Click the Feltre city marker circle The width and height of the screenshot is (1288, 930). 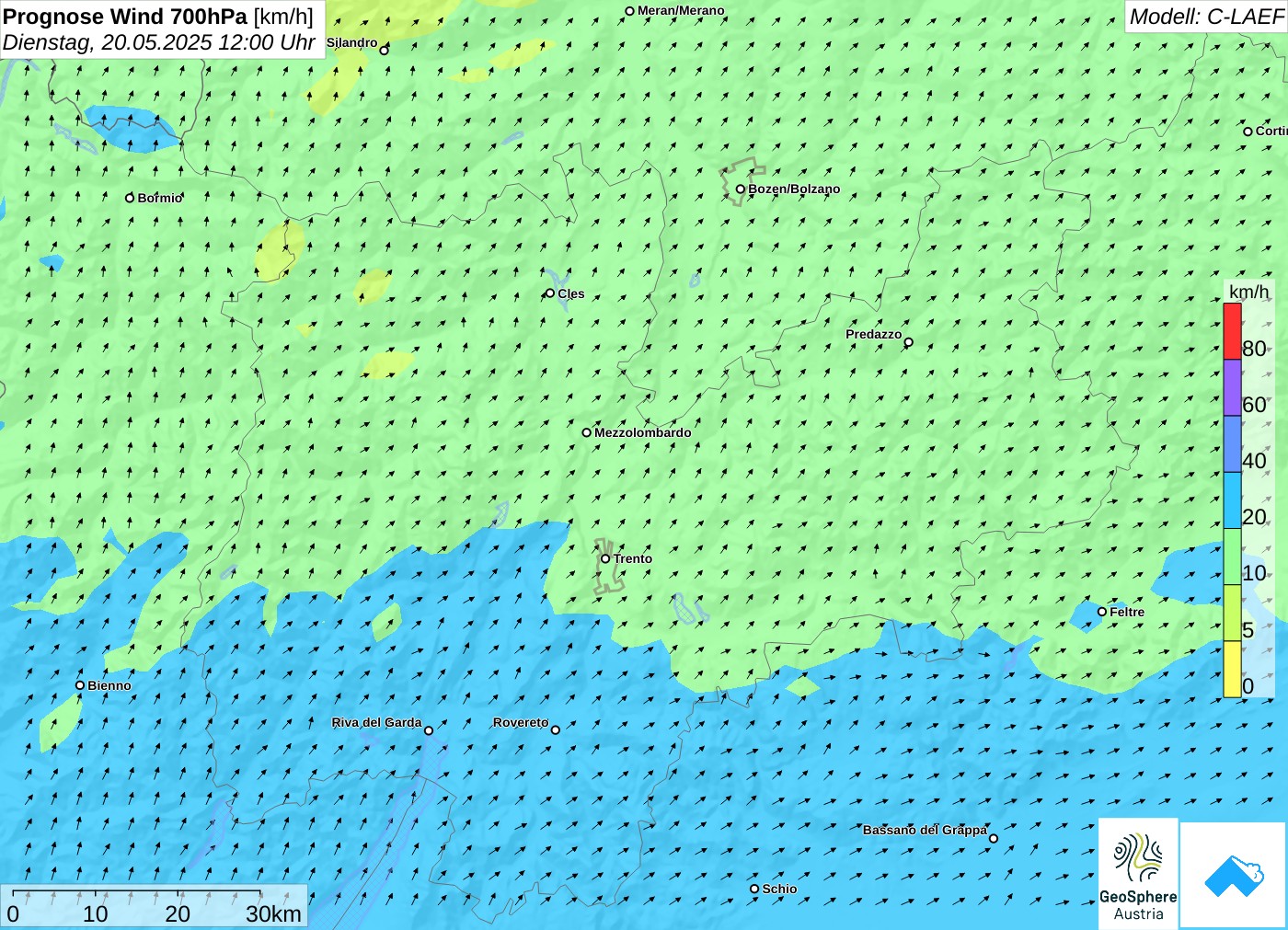coord(1101,612)
